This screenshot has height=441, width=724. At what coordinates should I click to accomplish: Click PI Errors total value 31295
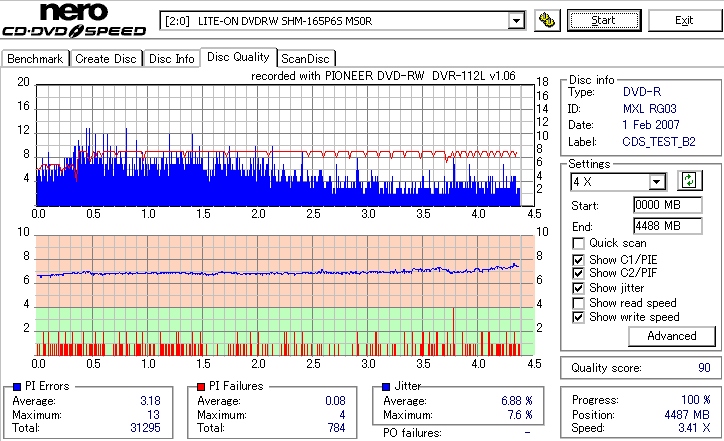145,428
